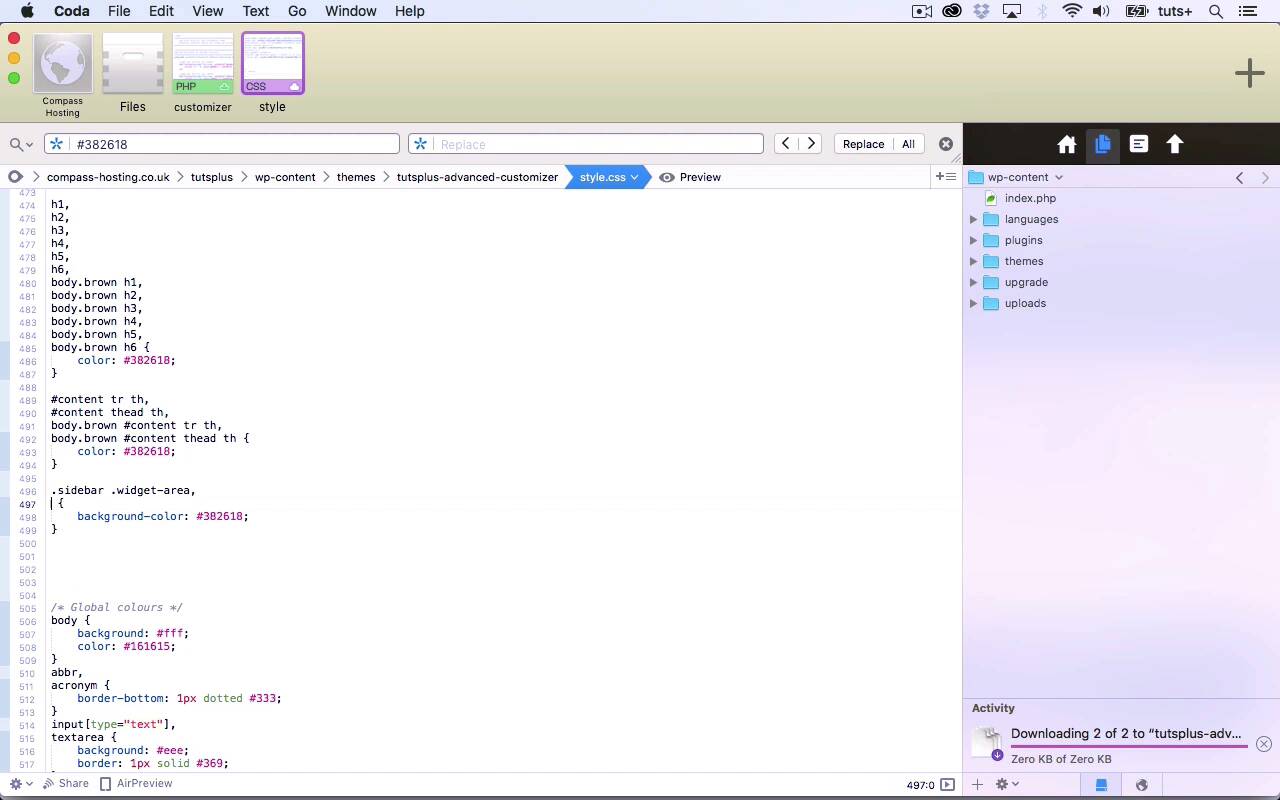
Task: Toggle the split pane button
Action: point(944,177)
